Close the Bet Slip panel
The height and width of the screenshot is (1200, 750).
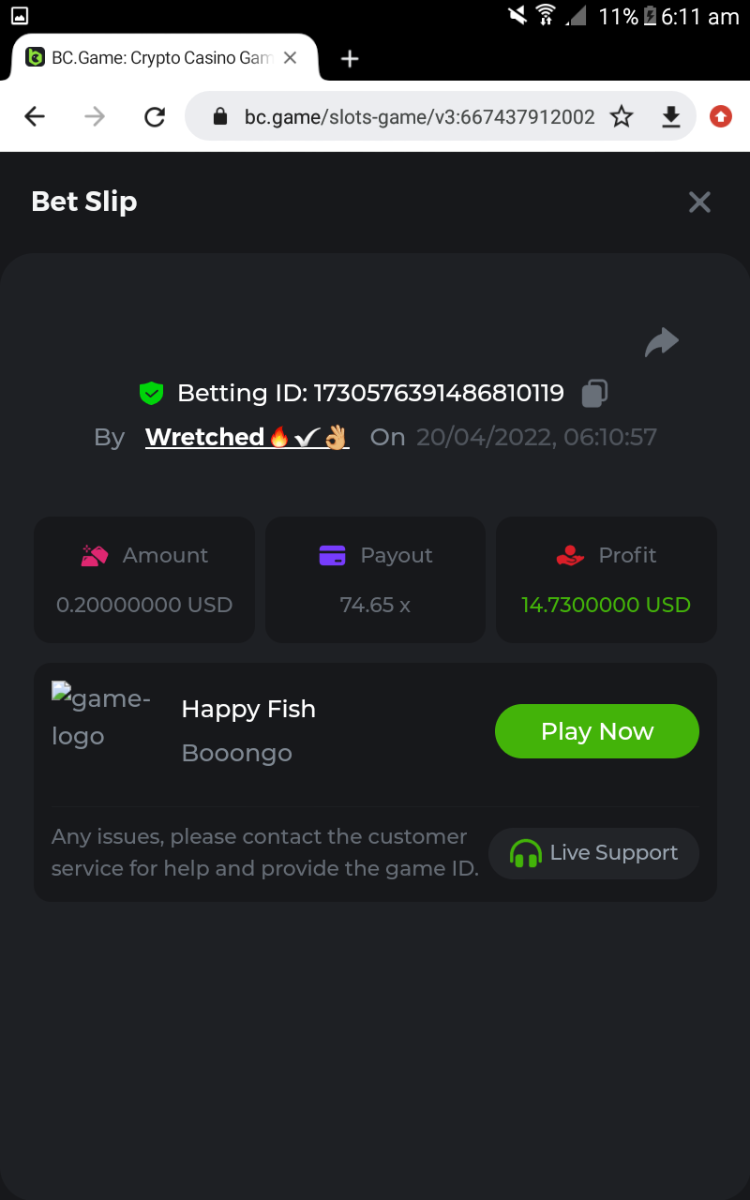(x=699, y=202)
